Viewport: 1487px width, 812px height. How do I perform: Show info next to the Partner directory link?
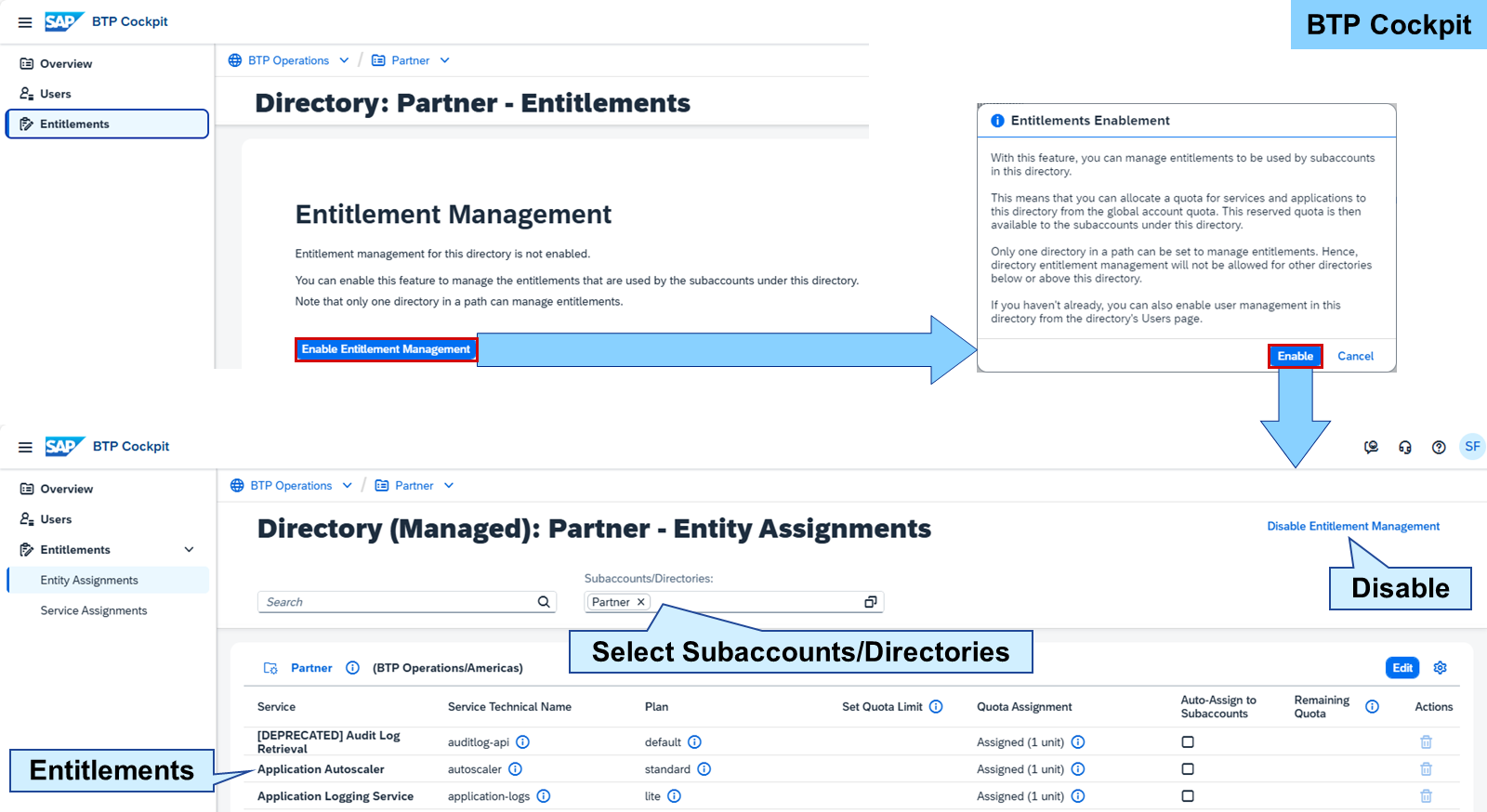pyautogui.click(x=352, y=668)
